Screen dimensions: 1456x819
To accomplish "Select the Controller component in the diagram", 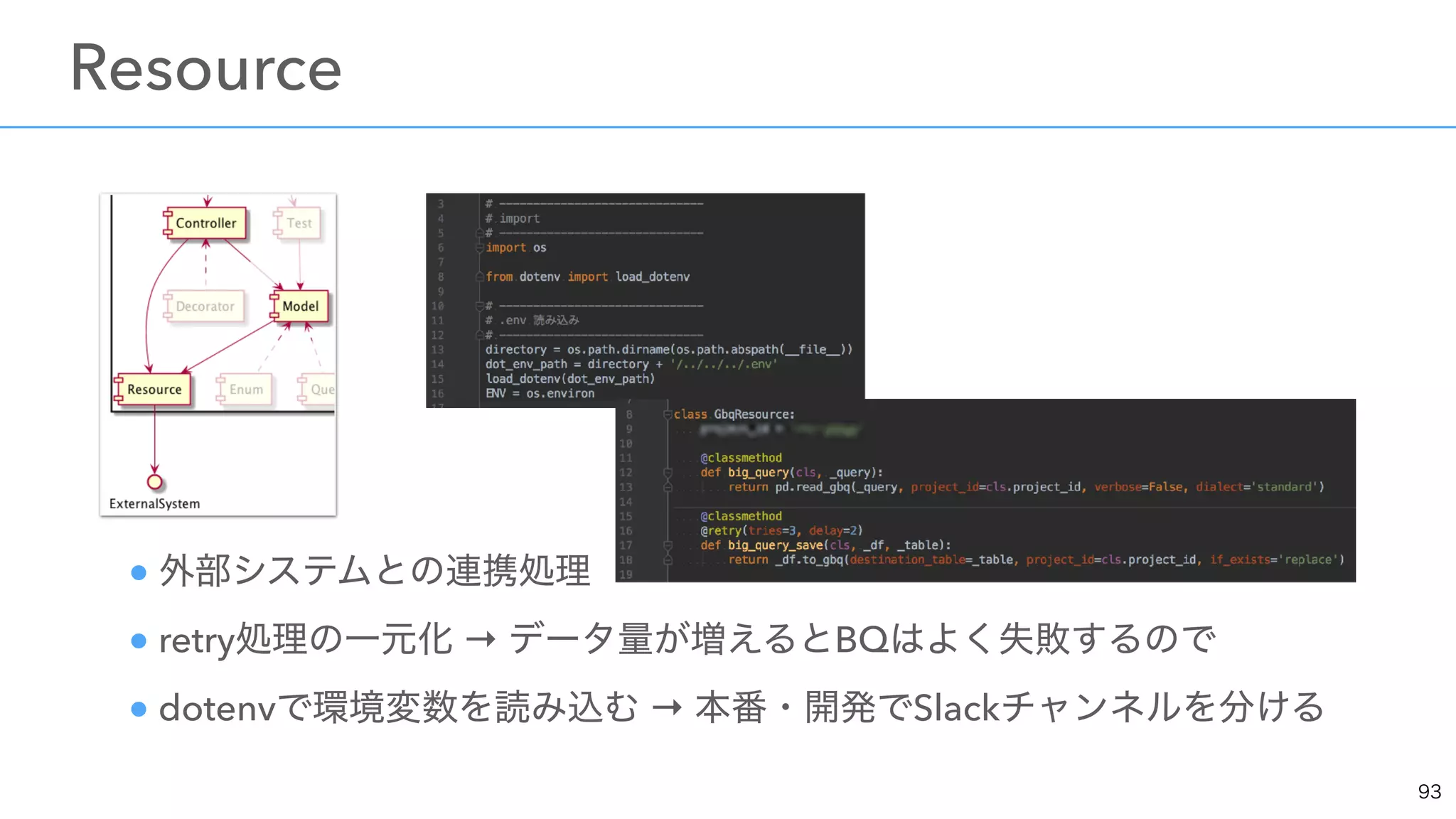I will point(205,223).
